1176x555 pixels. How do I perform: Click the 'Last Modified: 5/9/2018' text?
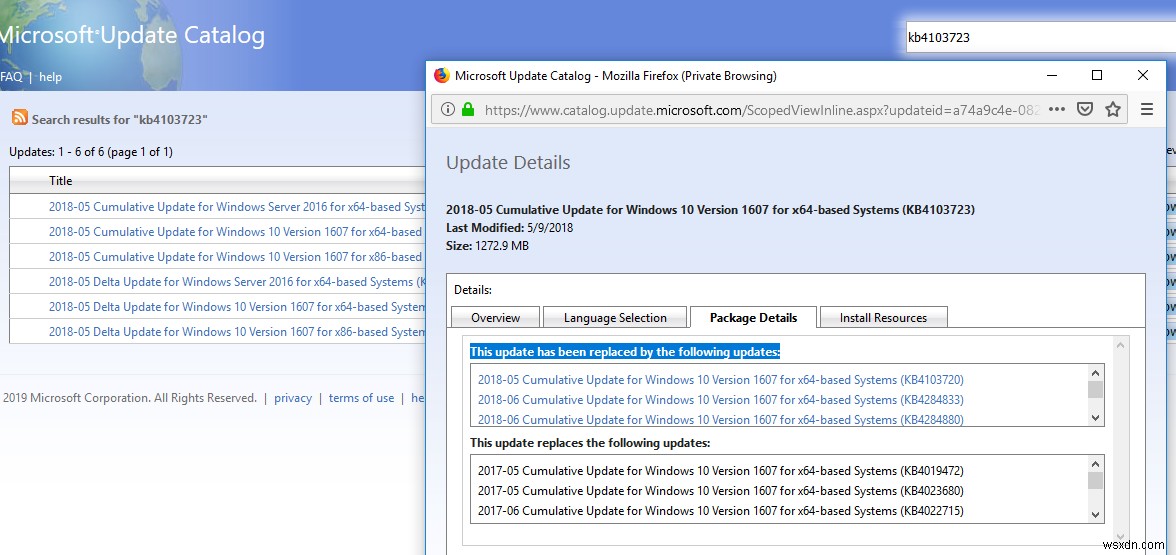coord(509,227)
